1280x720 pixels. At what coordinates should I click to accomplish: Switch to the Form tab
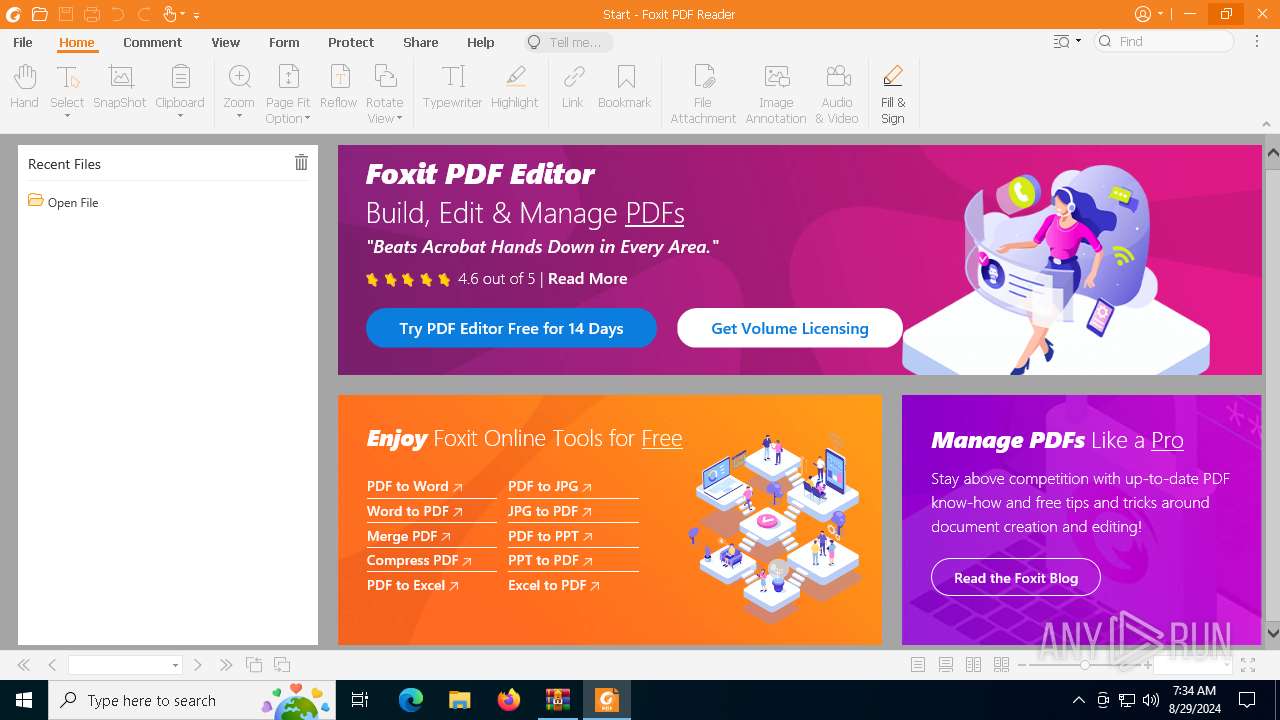pyautogui.click(x=284, y=42)
